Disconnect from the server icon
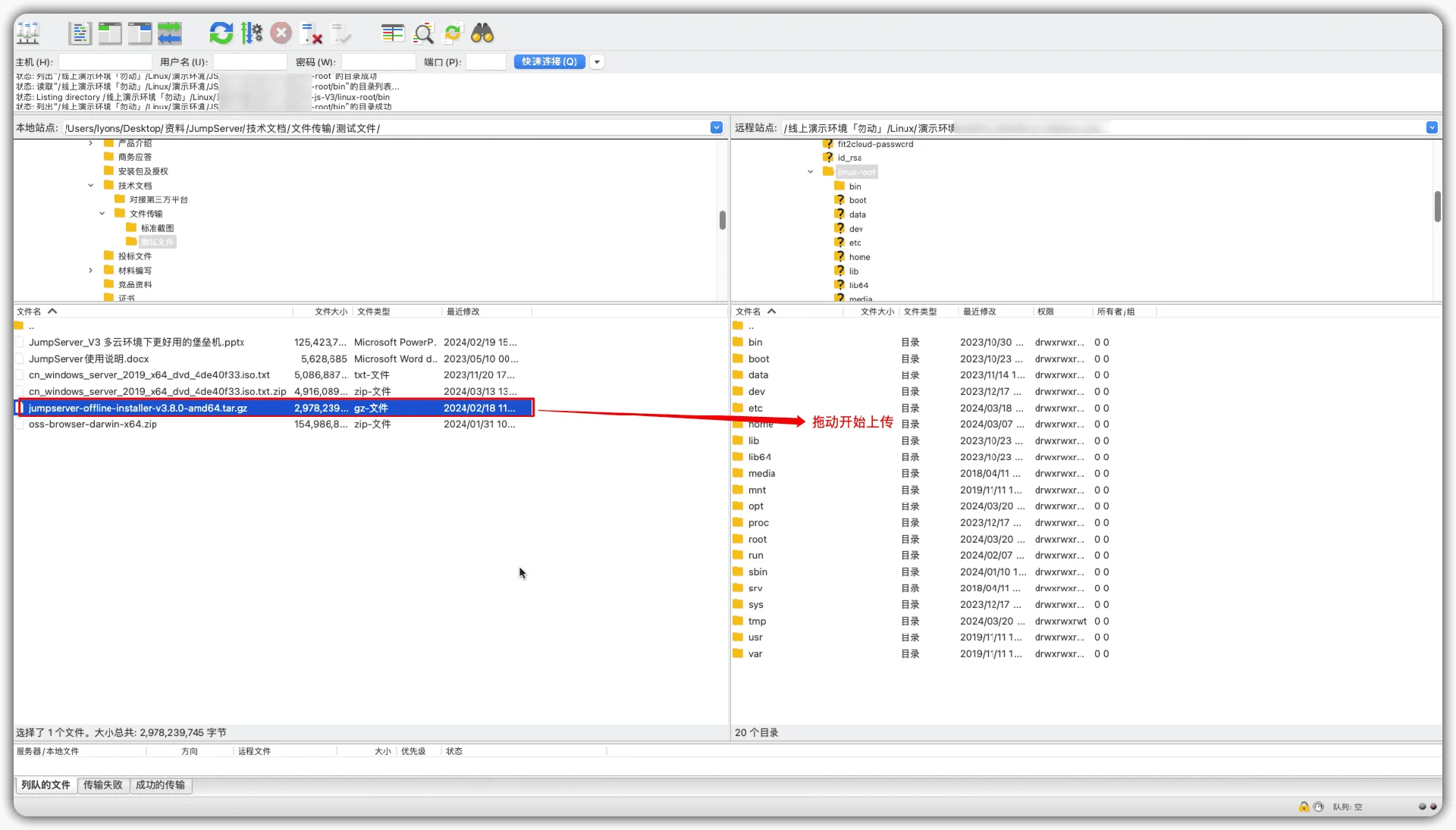This screenshot has width=1456, height=830. click(312, 33)
